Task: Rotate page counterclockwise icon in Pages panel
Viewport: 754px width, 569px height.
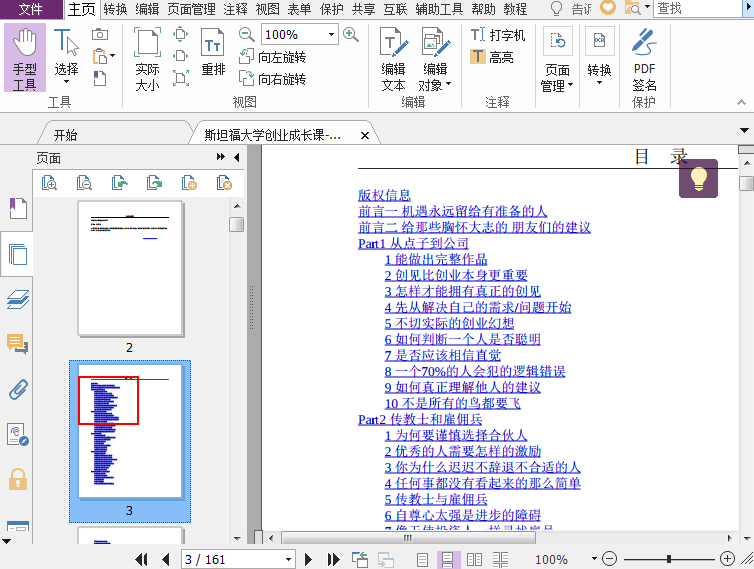Action: [119, 183]
